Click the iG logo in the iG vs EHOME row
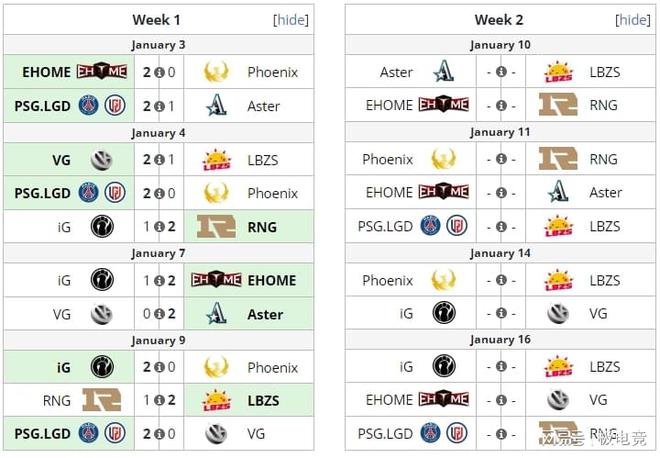This screenshot has height=458, width=660. click(102, 280)
